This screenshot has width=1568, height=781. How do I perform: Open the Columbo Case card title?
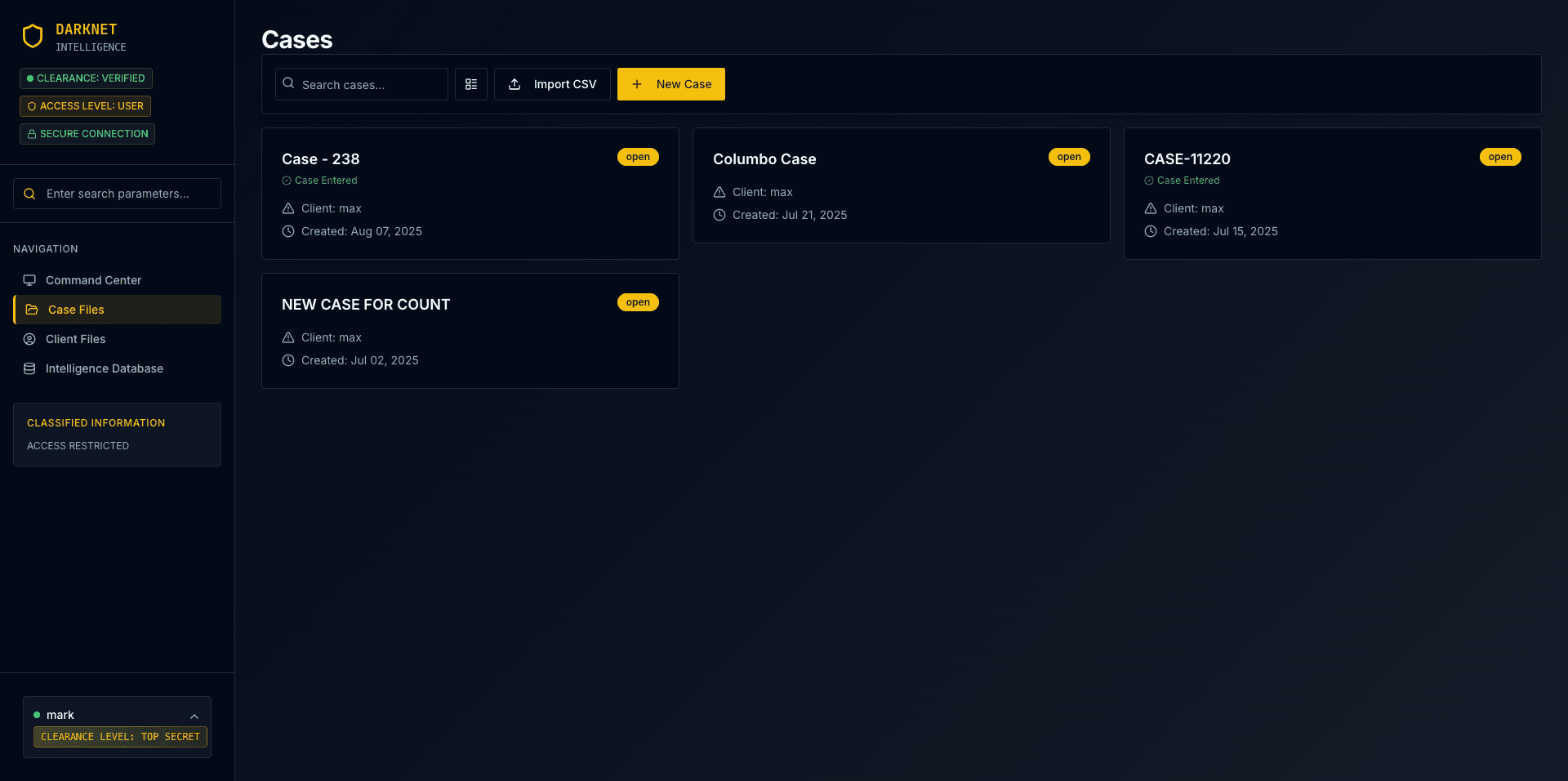(764, 159)
